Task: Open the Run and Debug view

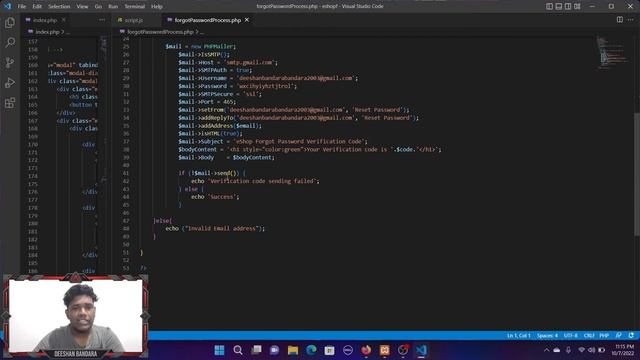Action: [10, 82]
